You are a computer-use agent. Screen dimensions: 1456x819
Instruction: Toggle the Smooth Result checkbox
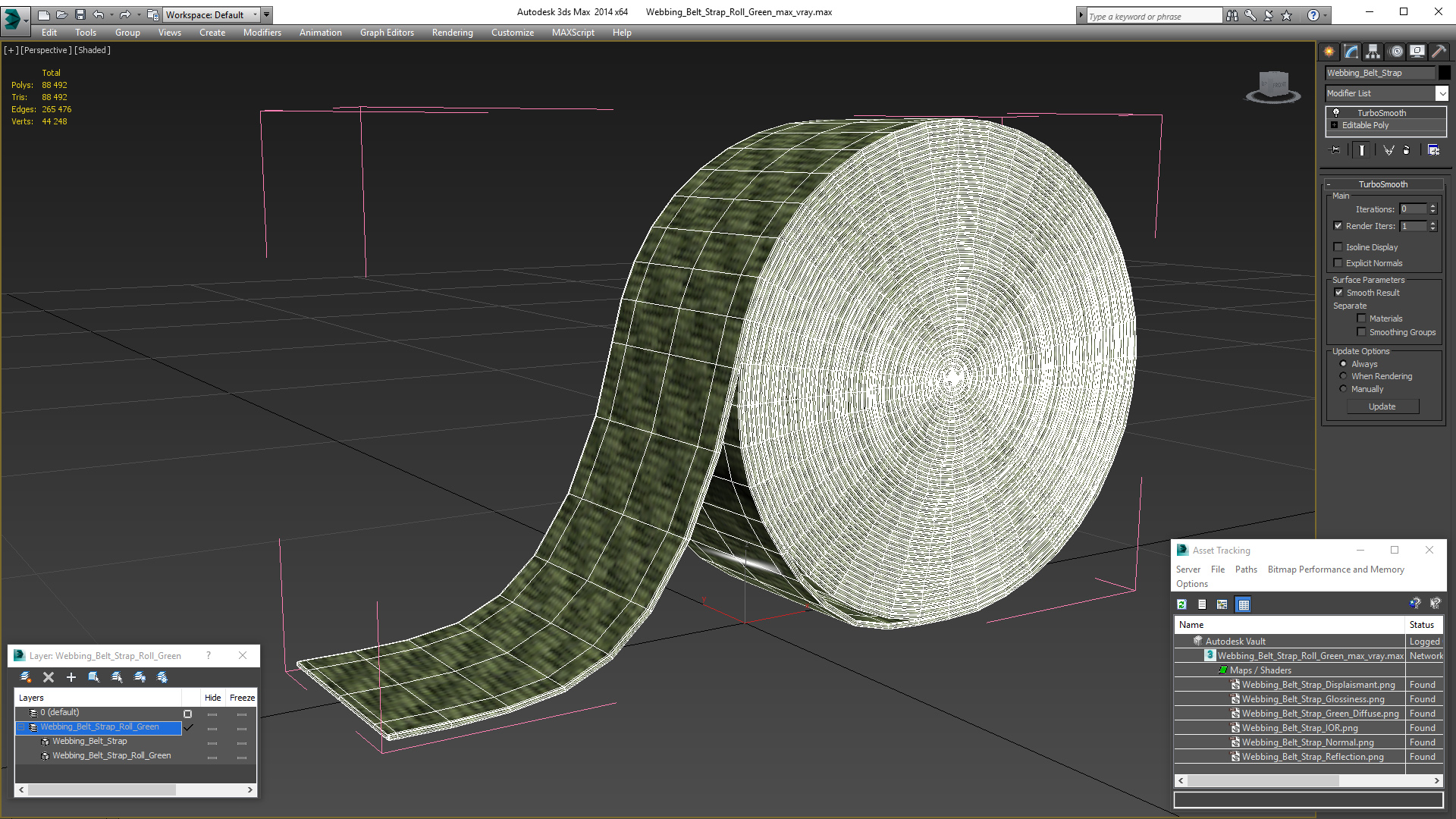(x=1338, y=293)
